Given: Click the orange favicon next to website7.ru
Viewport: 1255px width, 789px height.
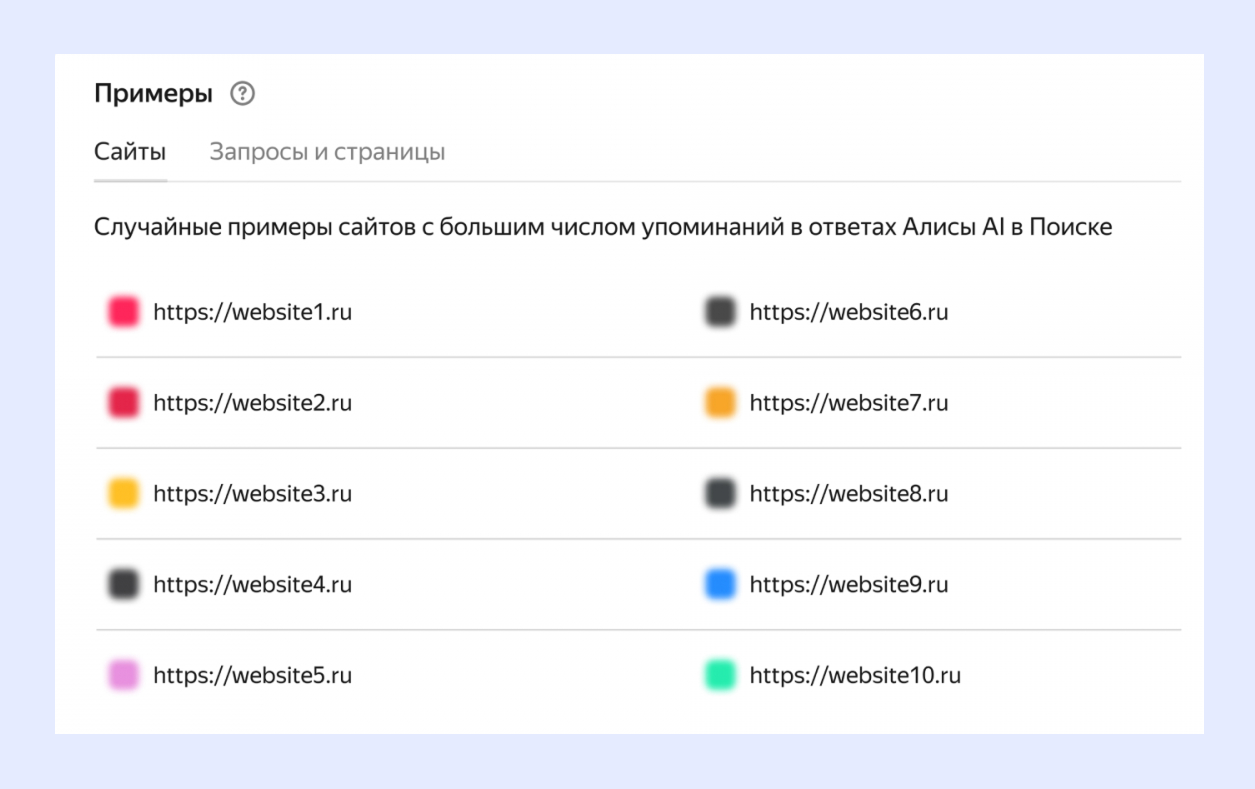Looking at the screenshot, I should (x=721, y=403).
